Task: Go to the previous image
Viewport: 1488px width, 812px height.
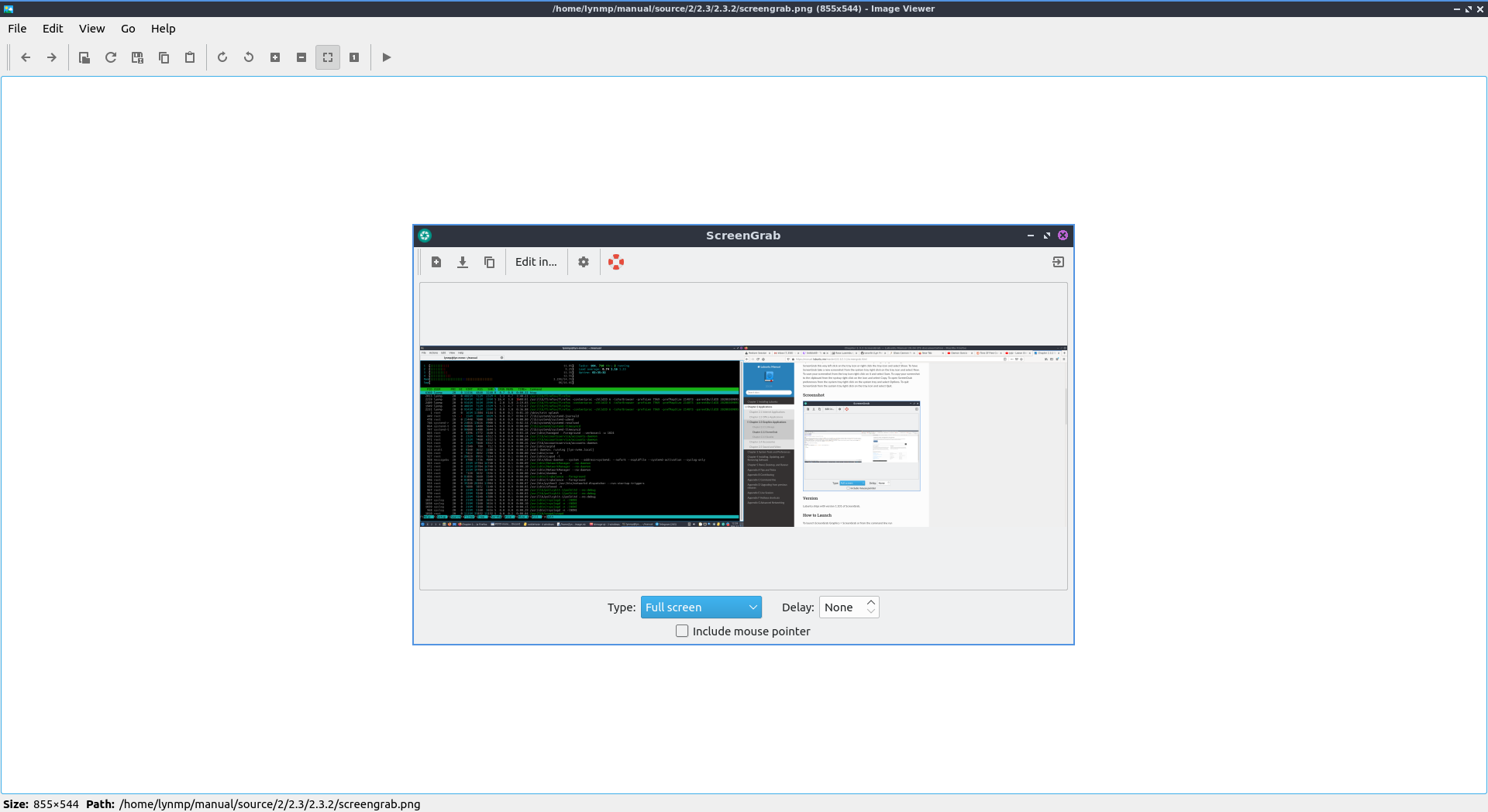Action: click(26, 57)
